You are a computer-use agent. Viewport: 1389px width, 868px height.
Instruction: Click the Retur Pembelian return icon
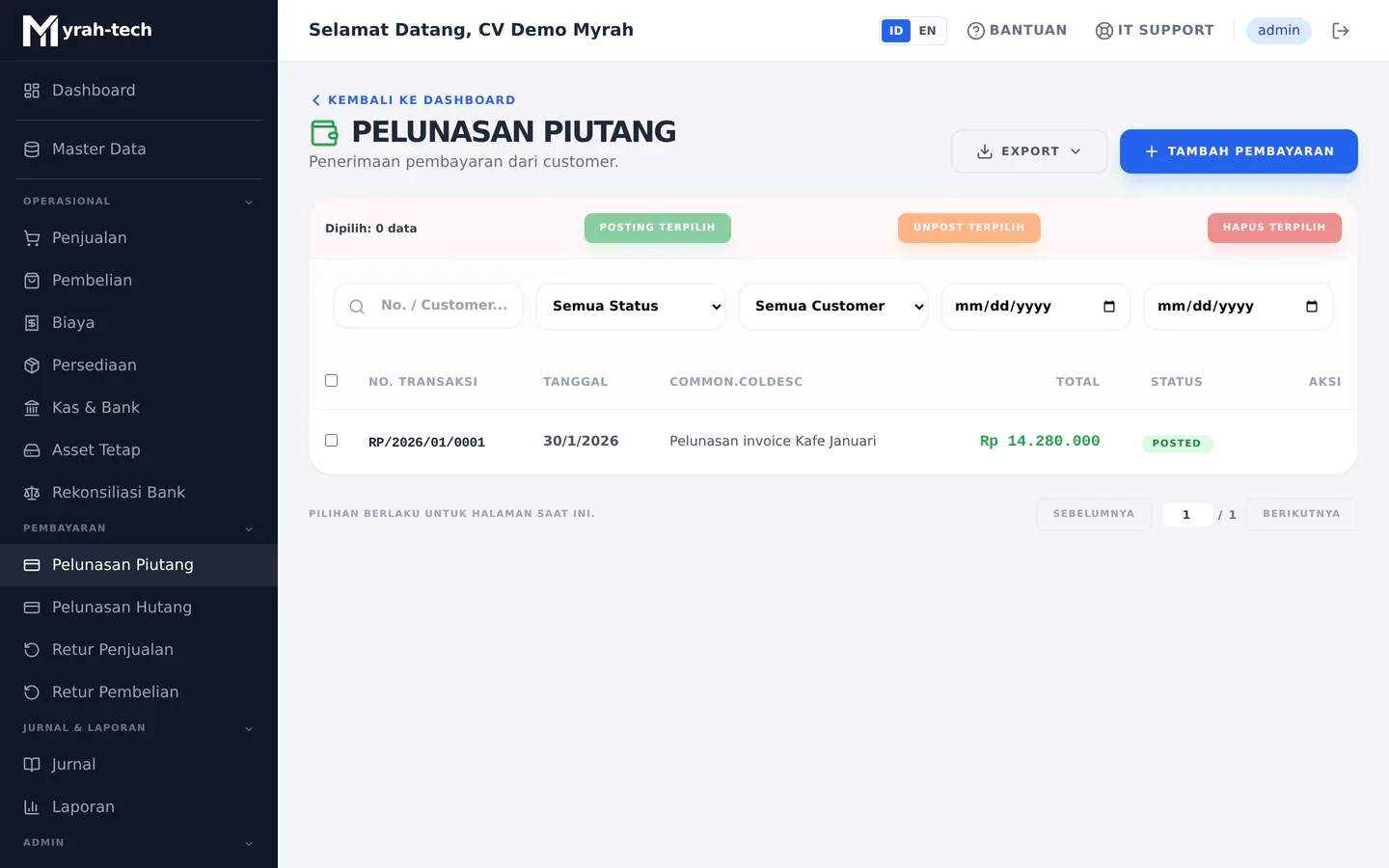point(32,692)
